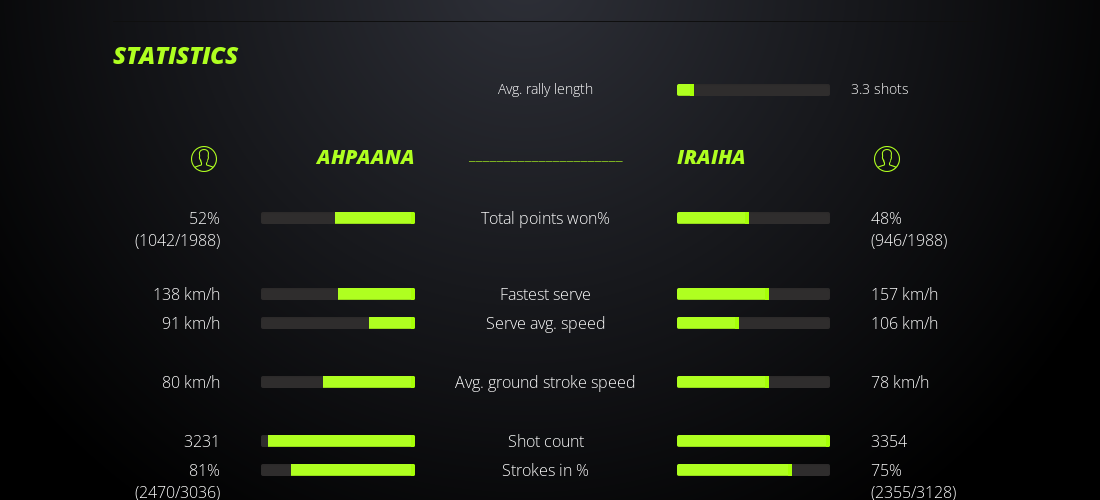Click IRAIHA's Total points won bar
The image size is (1100, 500).
pos(753,218)
